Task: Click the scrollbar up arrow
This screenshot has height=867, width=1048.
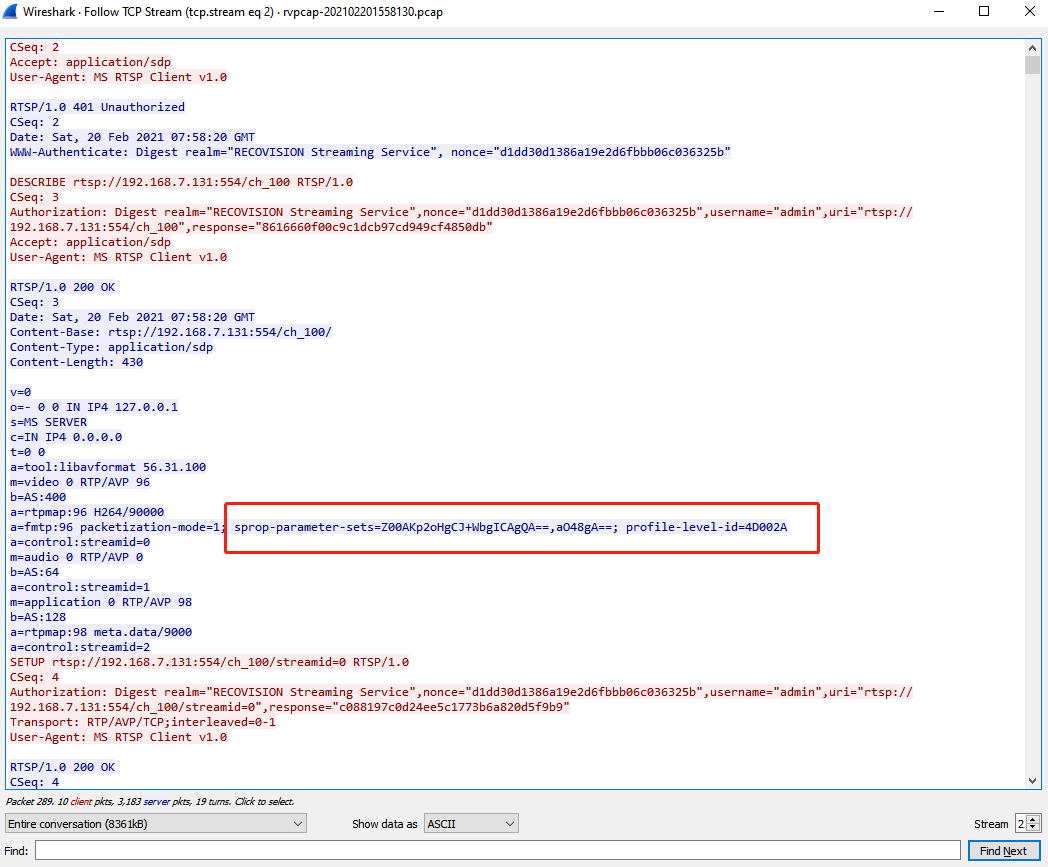Action: 1033,48
